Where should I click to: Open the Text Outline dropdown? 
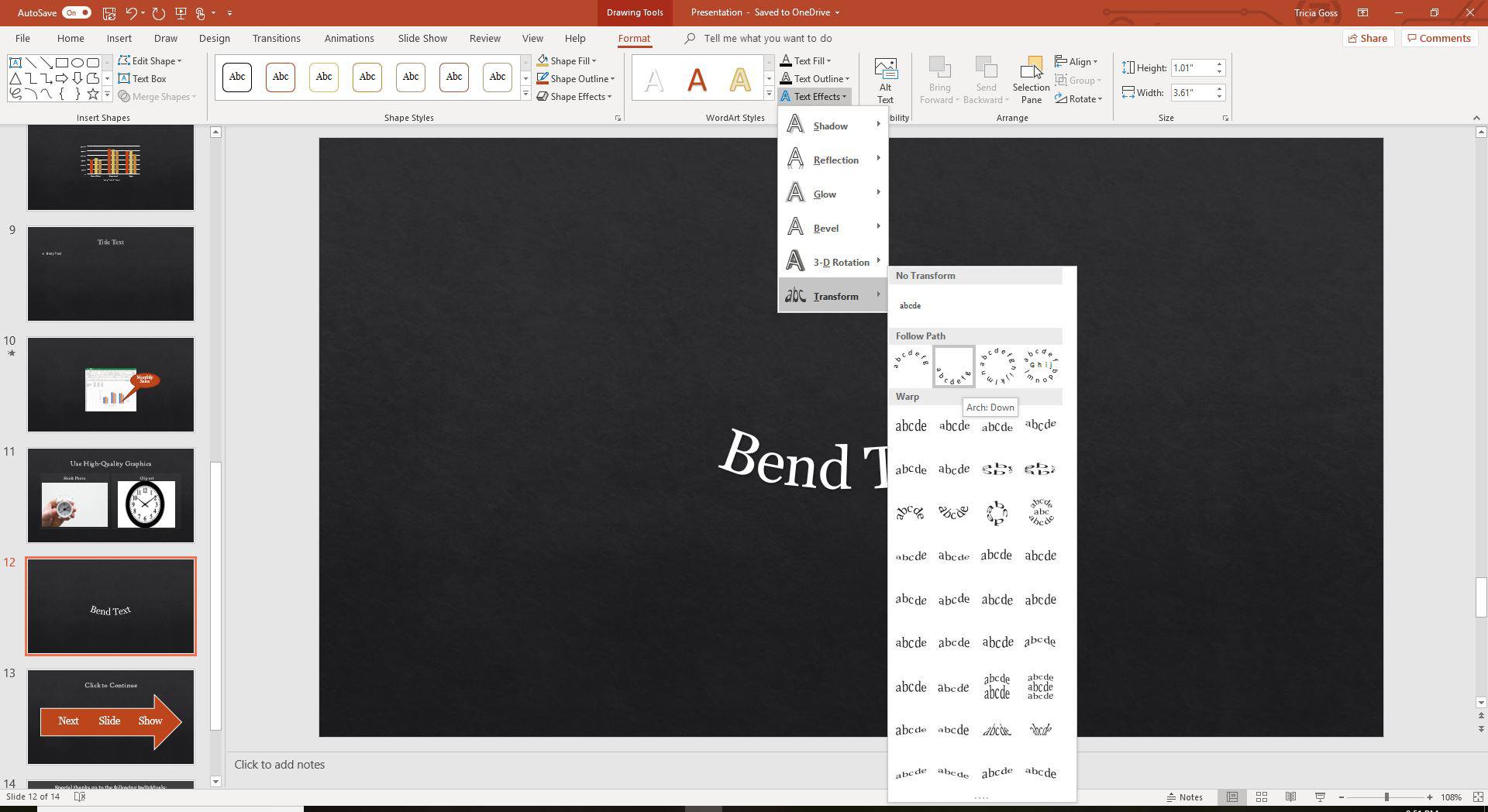coord(815,78)
